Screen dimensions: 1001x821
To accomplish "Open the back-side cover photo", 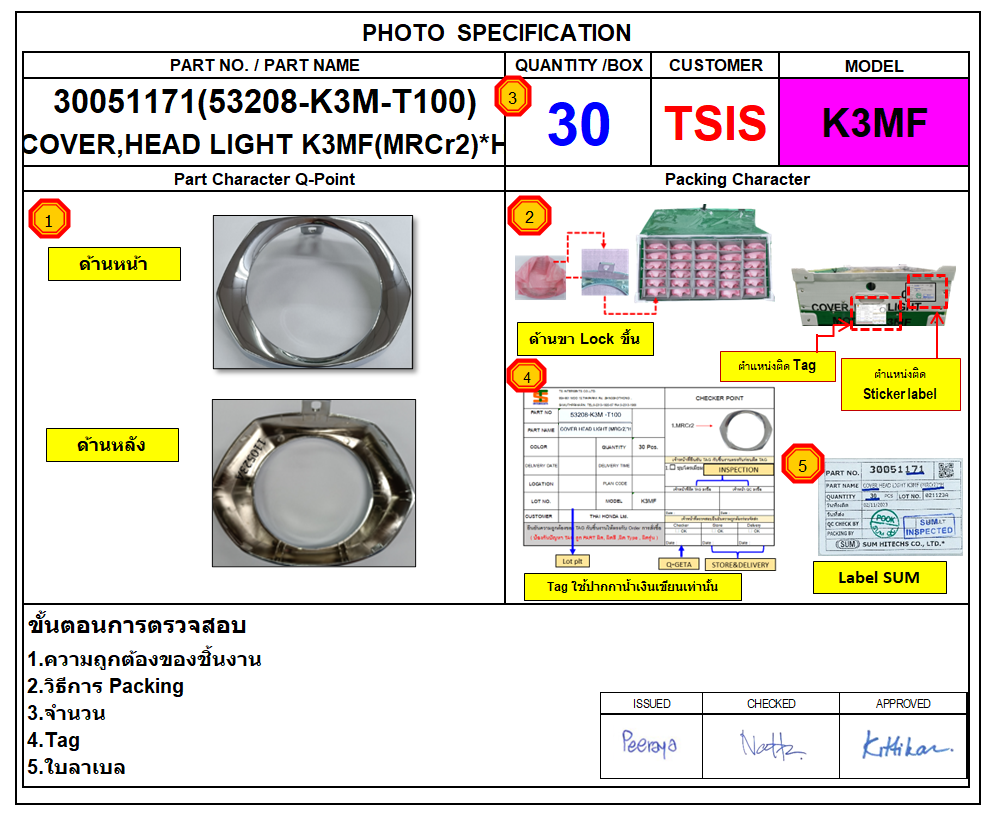I will coord(313,483).
